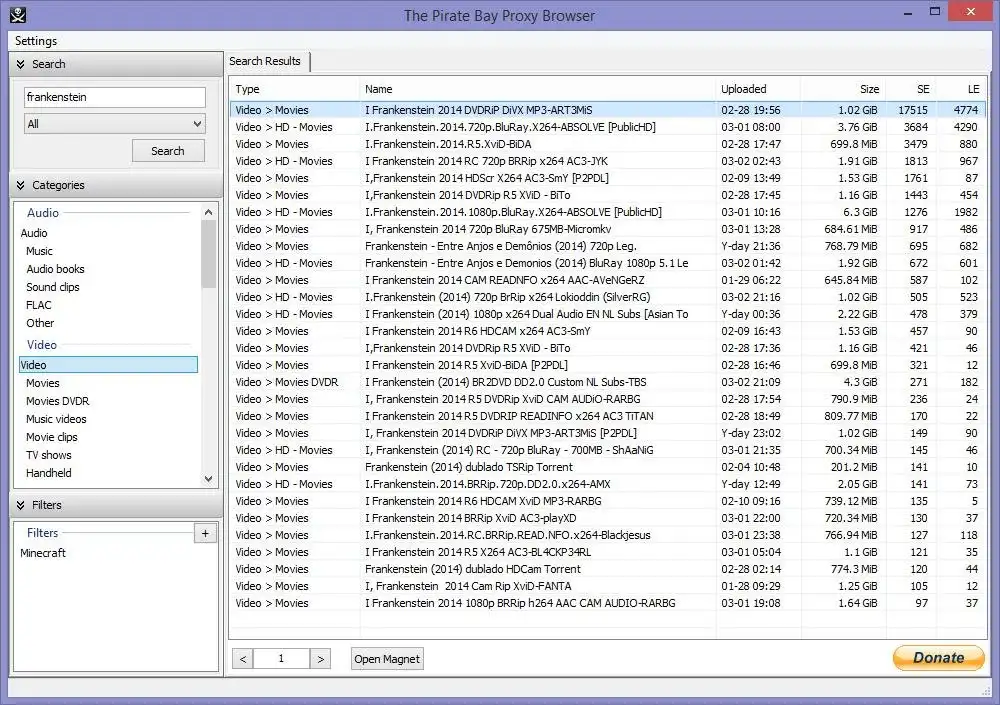Select I Frankenstein 2014 DVDRiP DiVX MP3-ART3MiS row
The width and height of the screenshot is (1000, 705).
click(608, 110)
